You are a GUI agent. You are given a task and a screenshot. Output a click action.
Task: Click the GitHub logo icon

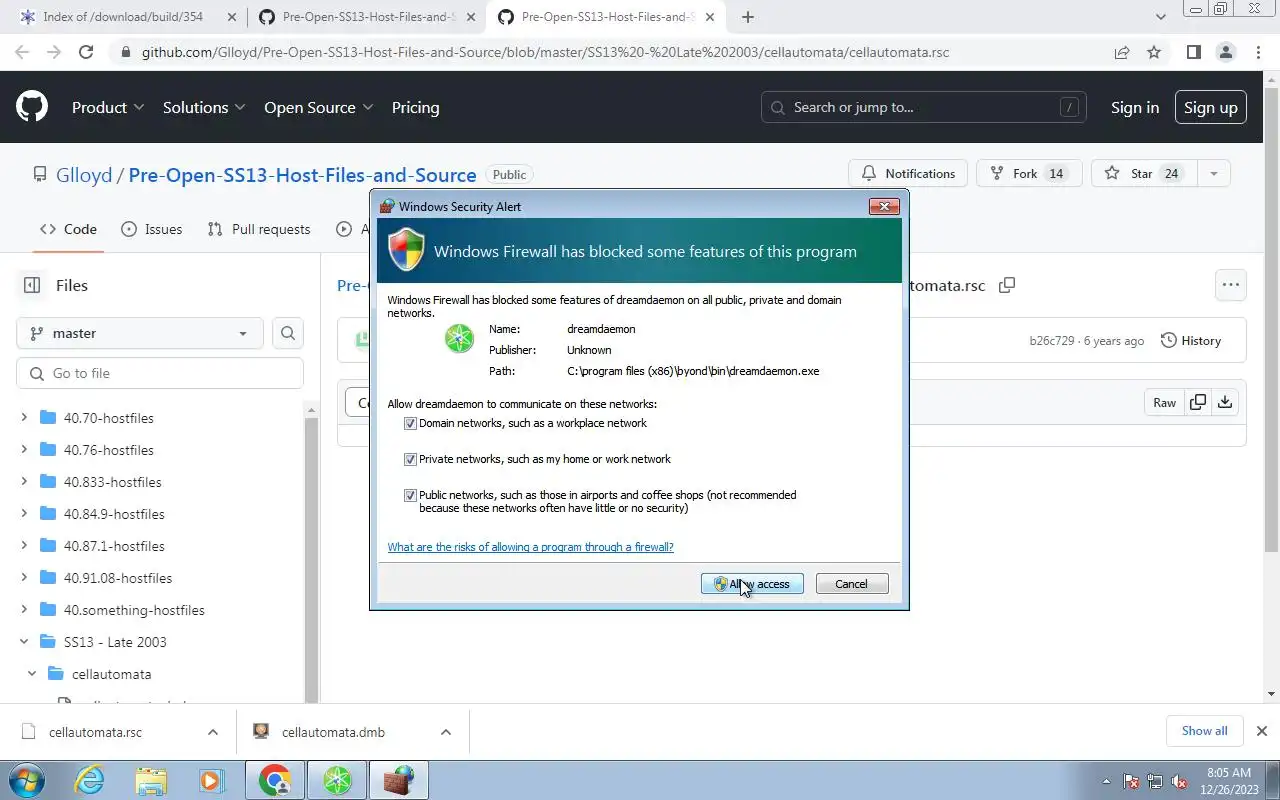click(32, 107)
